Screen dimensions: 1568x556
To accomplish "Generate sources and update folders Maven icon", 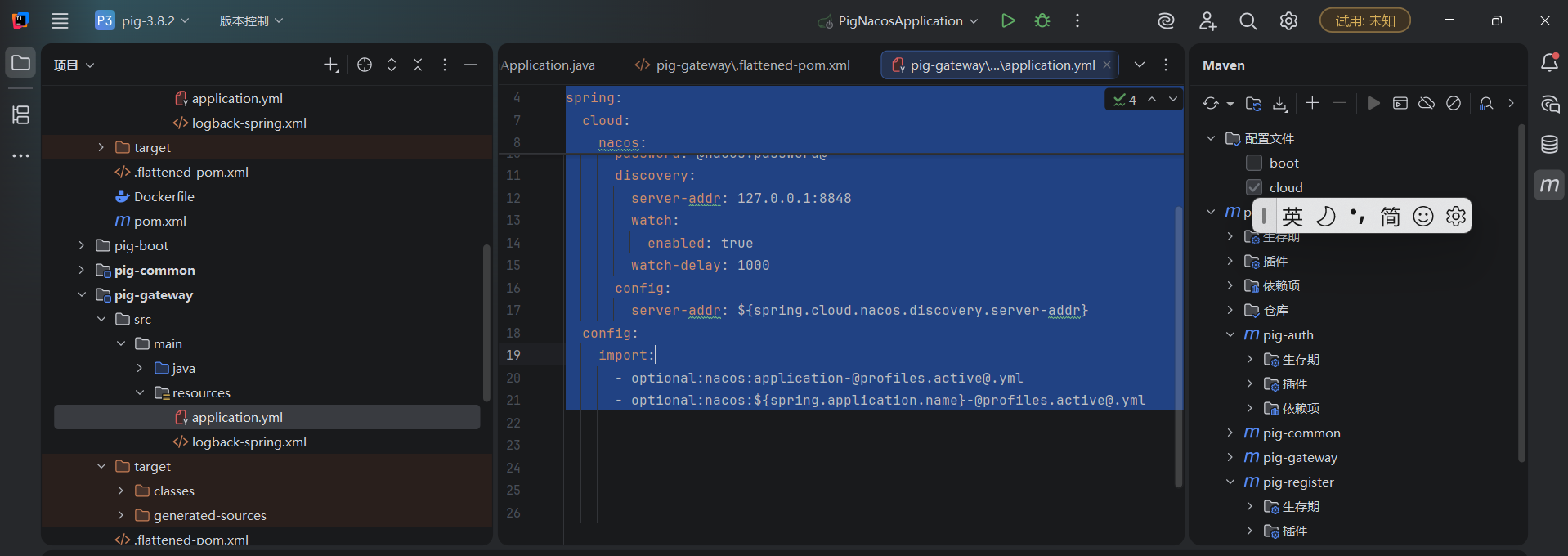I will pyautogui.click(x=1253, y=103).
